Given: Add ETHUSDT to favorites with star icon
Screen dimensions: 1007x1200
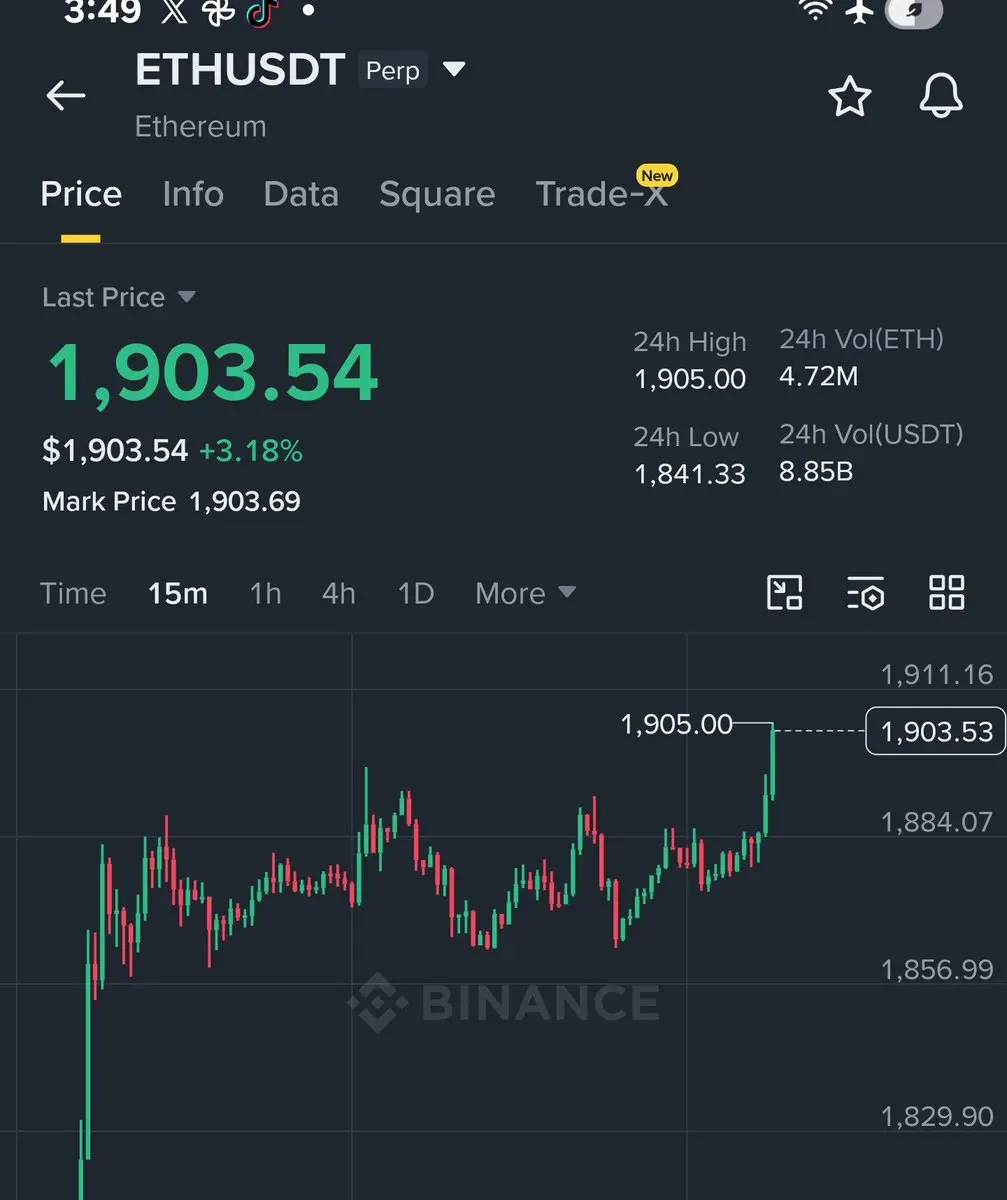Looking at the screenshot, I should (849, 97).
